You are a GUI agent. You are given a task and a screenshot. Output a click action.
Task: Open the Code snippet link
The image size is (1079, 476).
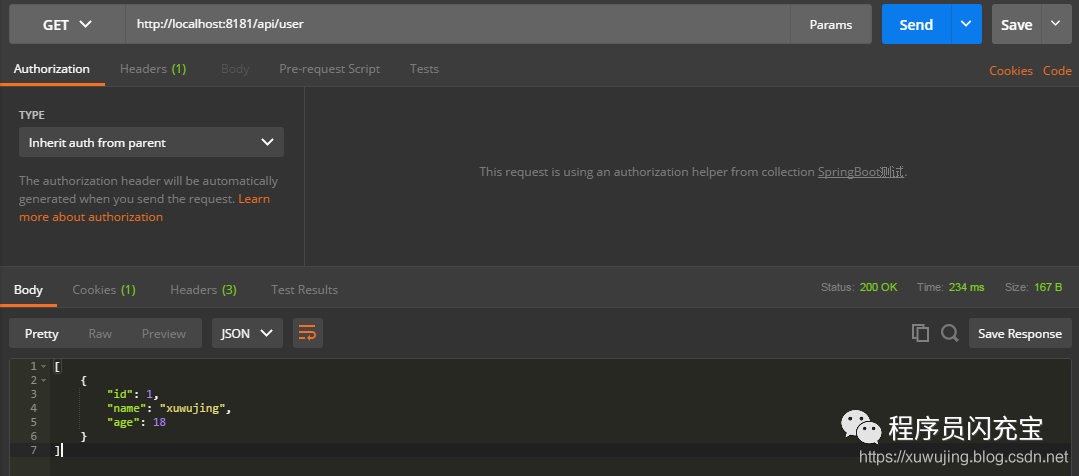(1057, 71)
